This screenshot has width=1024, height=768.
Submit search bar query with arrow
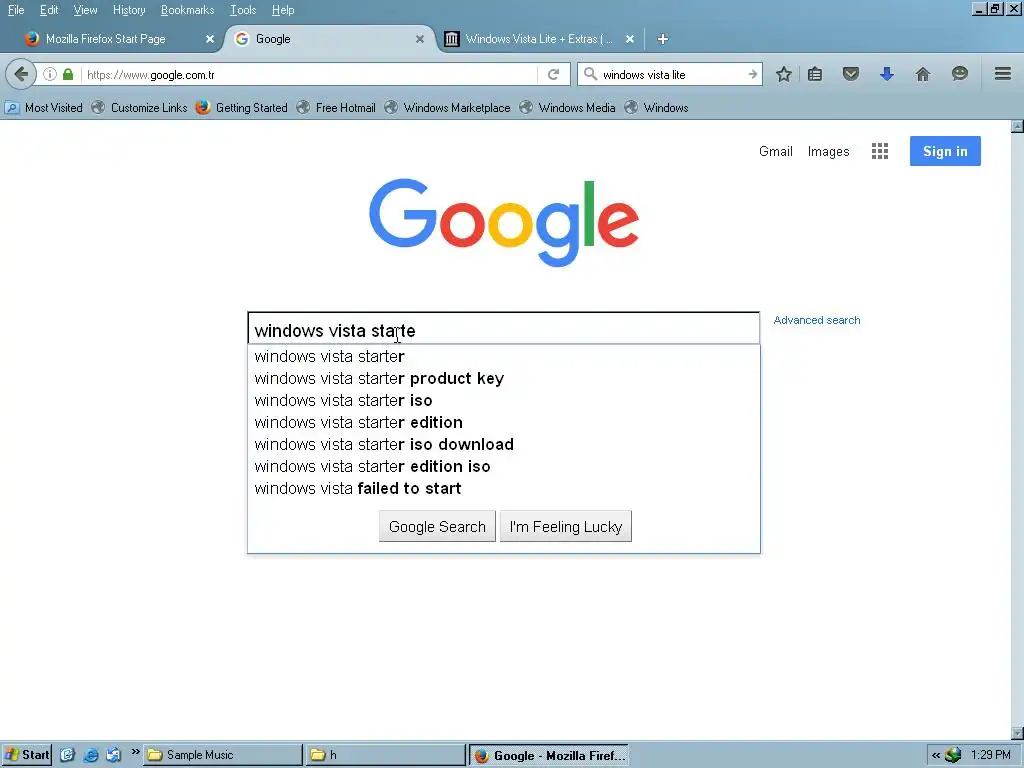click(752, 74)
